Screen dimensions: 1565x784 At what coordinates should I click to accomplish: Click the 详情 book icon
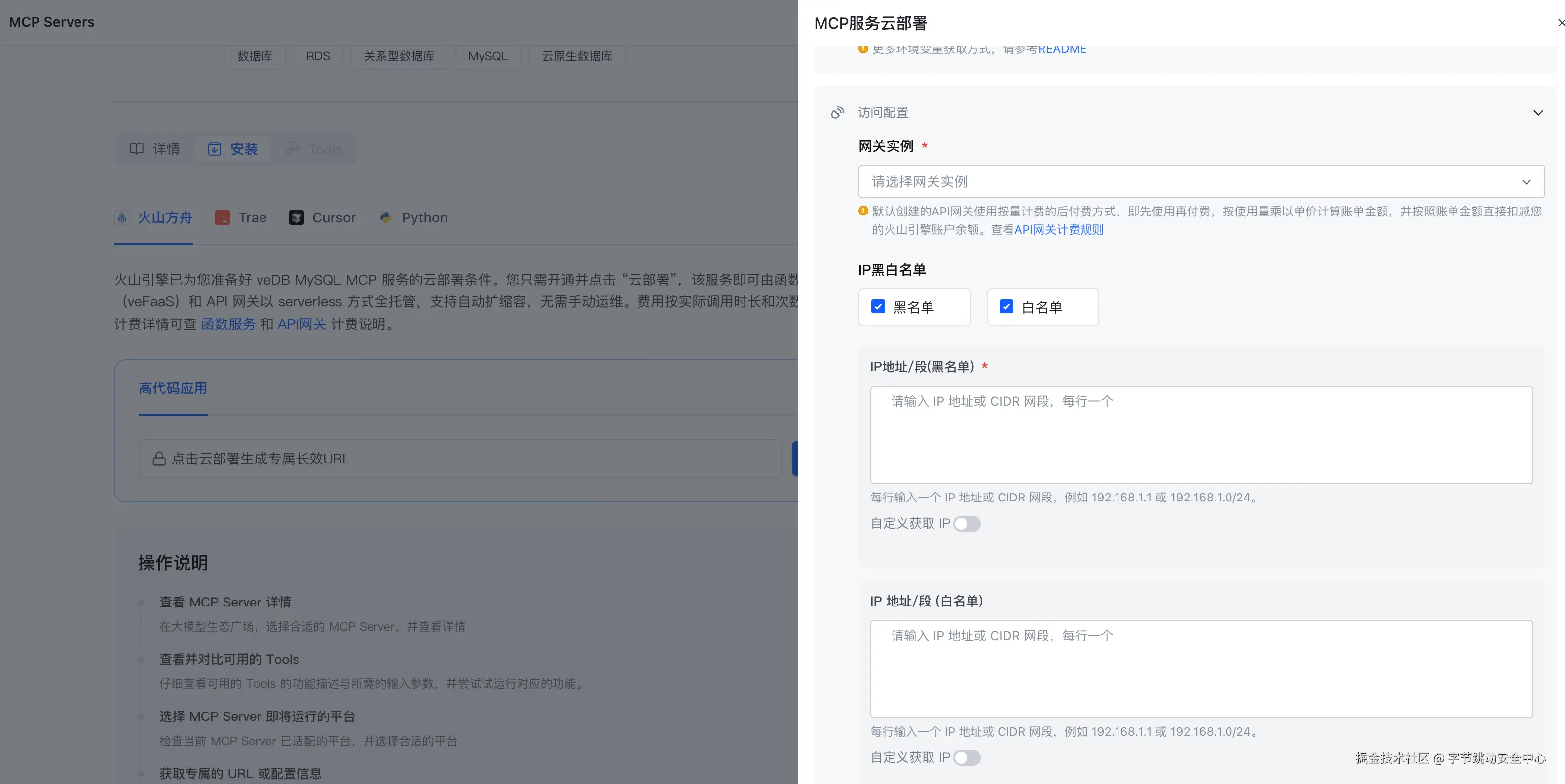tap(137, 149)
